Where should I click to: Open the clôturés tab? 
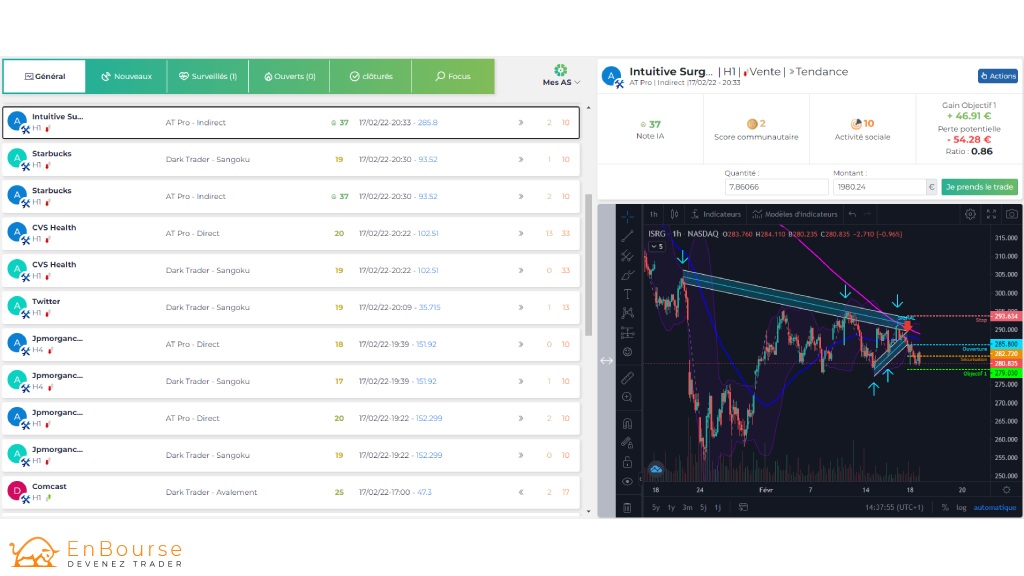371,76
